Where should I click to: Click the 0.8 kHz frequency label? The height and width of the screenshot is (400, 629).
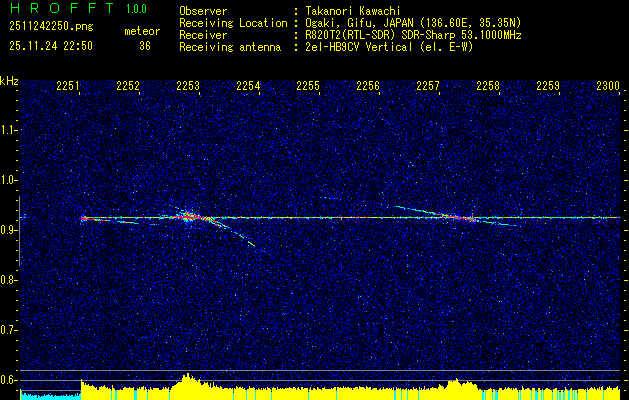(8, 280)
